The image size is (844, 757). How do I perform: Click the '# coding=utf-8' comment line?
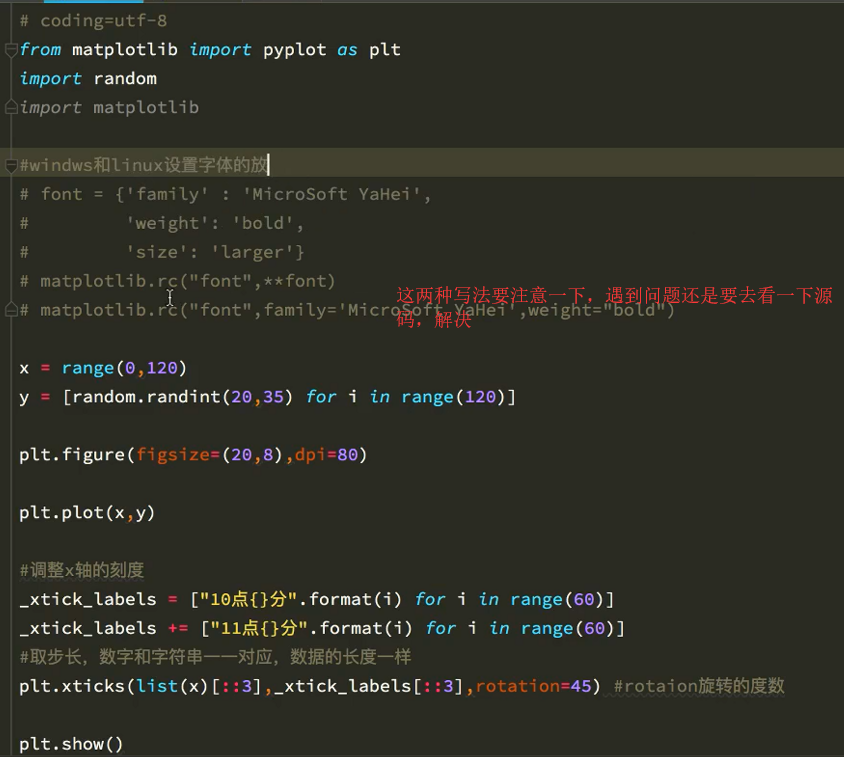point(94,21)
